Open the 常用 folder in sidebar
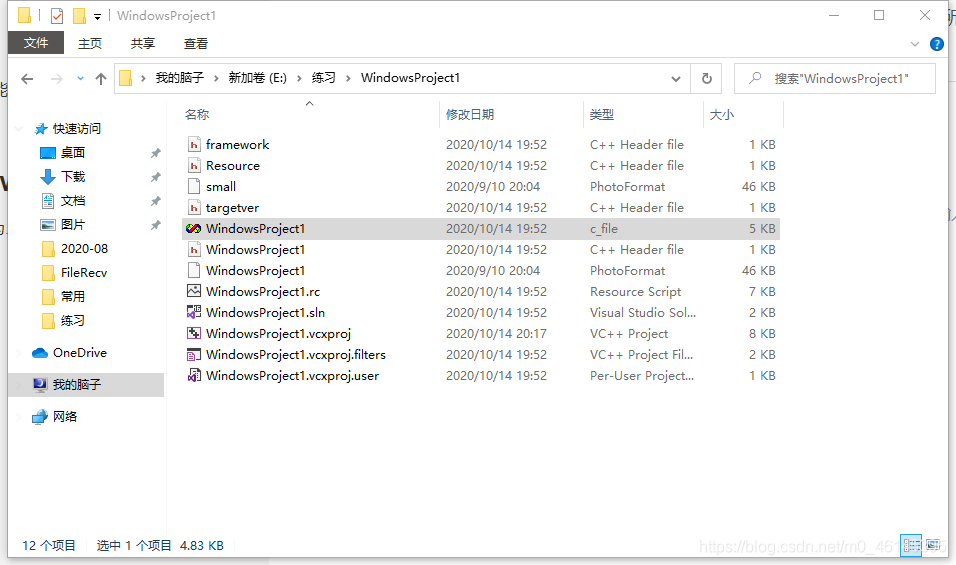This screenshot has height=565, width=956. pos(73,296)
